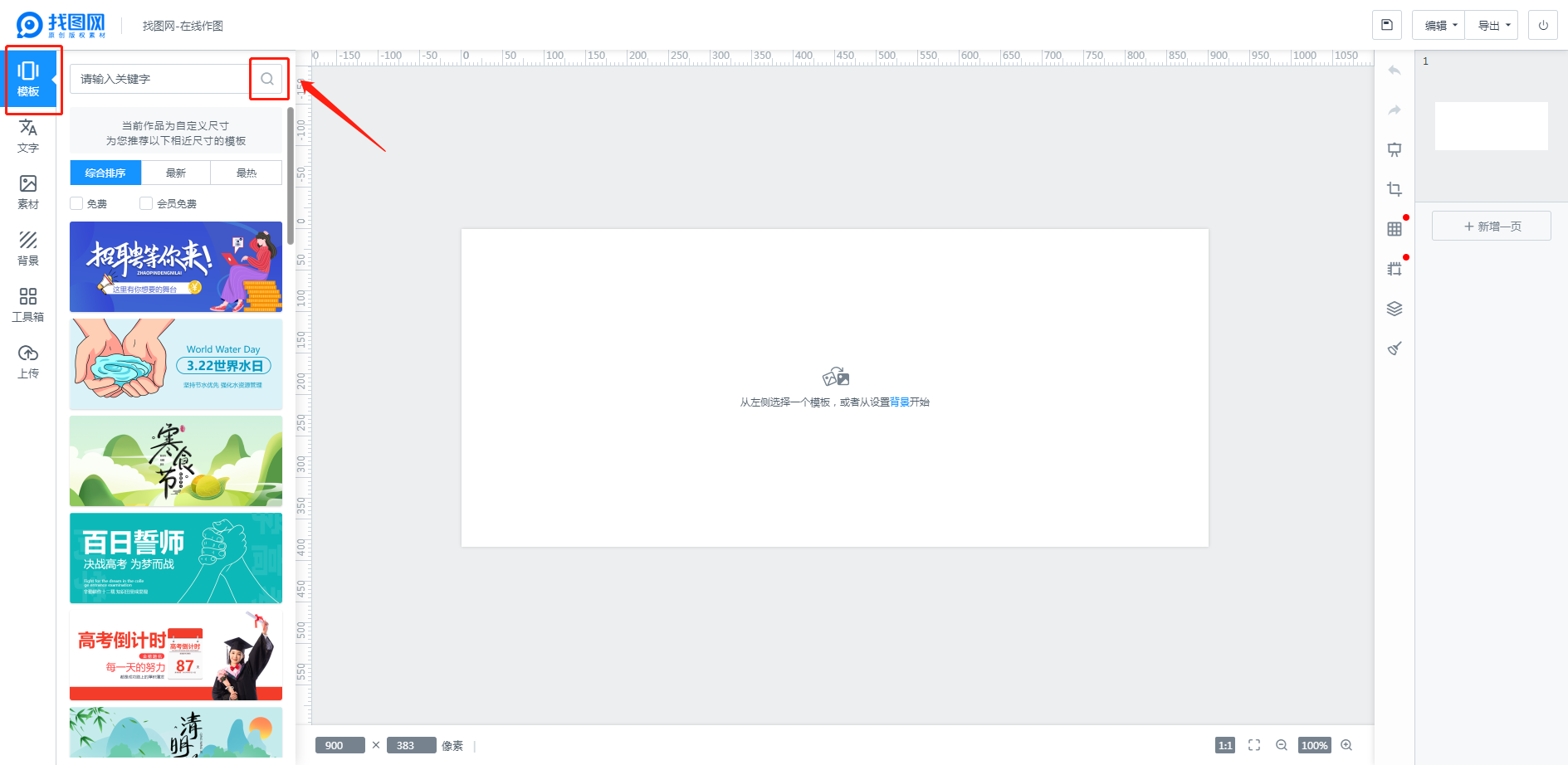Expand the 导出 export dropdown
1568x765 pixels.
(1492, 25)
